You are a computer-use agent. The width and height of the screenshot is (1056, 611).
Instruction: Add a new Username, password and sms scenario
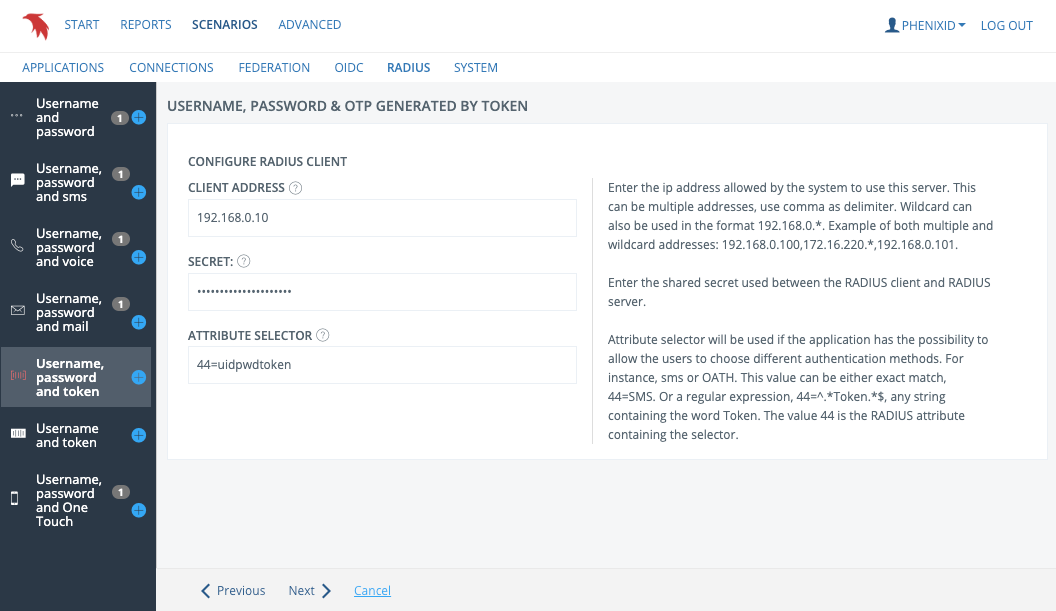point(139,193)
